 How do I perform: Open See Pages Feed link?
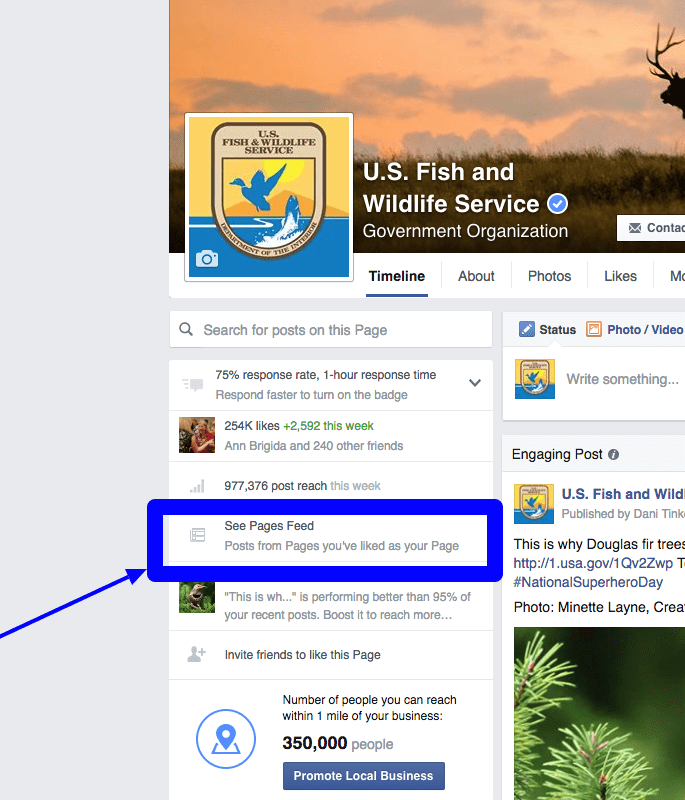pos(269,526)
